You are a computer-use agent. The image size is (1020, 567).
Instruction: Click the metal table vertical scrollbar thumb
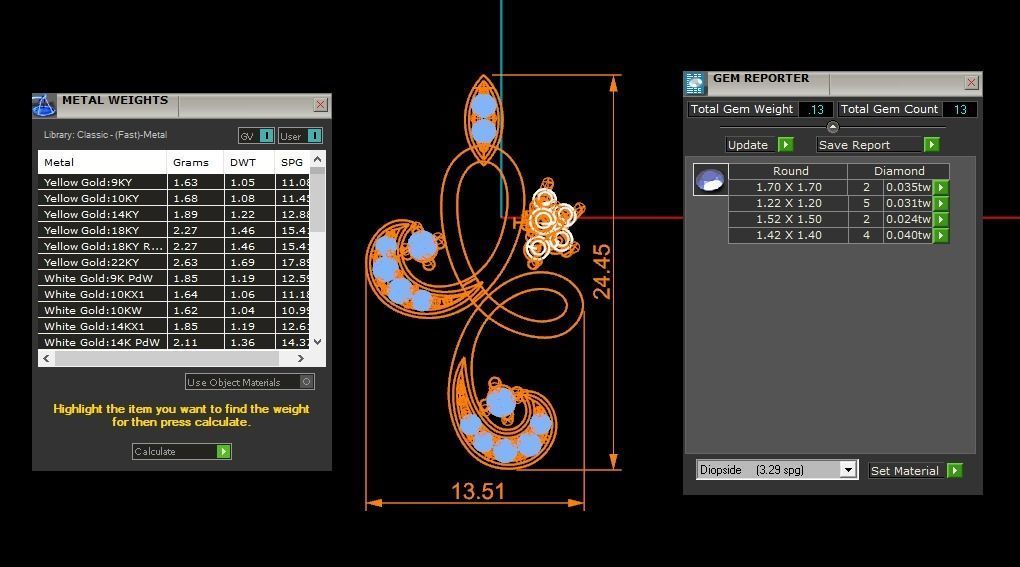point(317,200)
